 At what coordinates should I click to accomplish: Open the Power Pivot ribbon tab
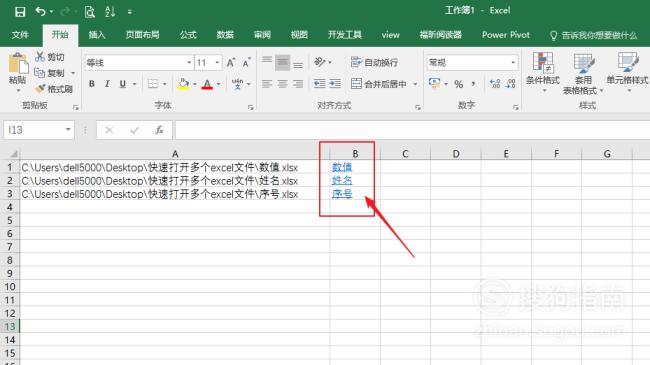tap(506, 35)
